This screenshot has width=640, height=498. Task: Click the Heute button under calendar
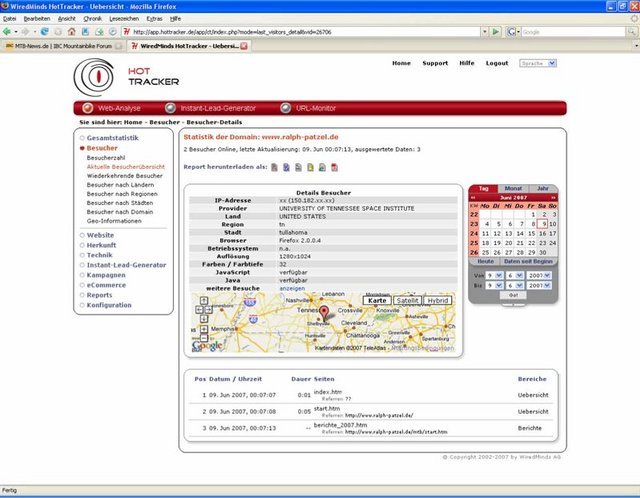pyautogui.click(x=485, y=261)
